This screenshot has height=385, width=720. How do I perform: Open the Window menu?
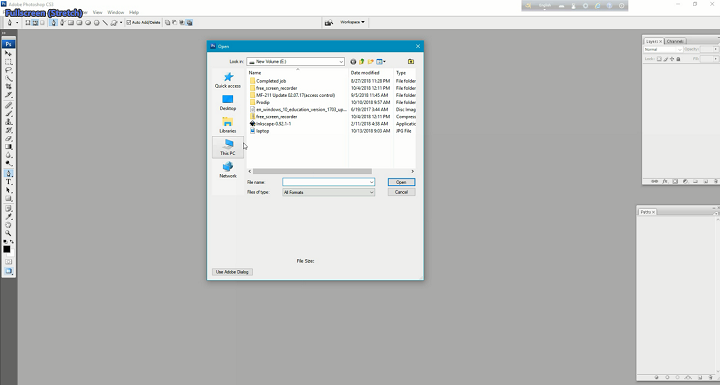[115, 12]
